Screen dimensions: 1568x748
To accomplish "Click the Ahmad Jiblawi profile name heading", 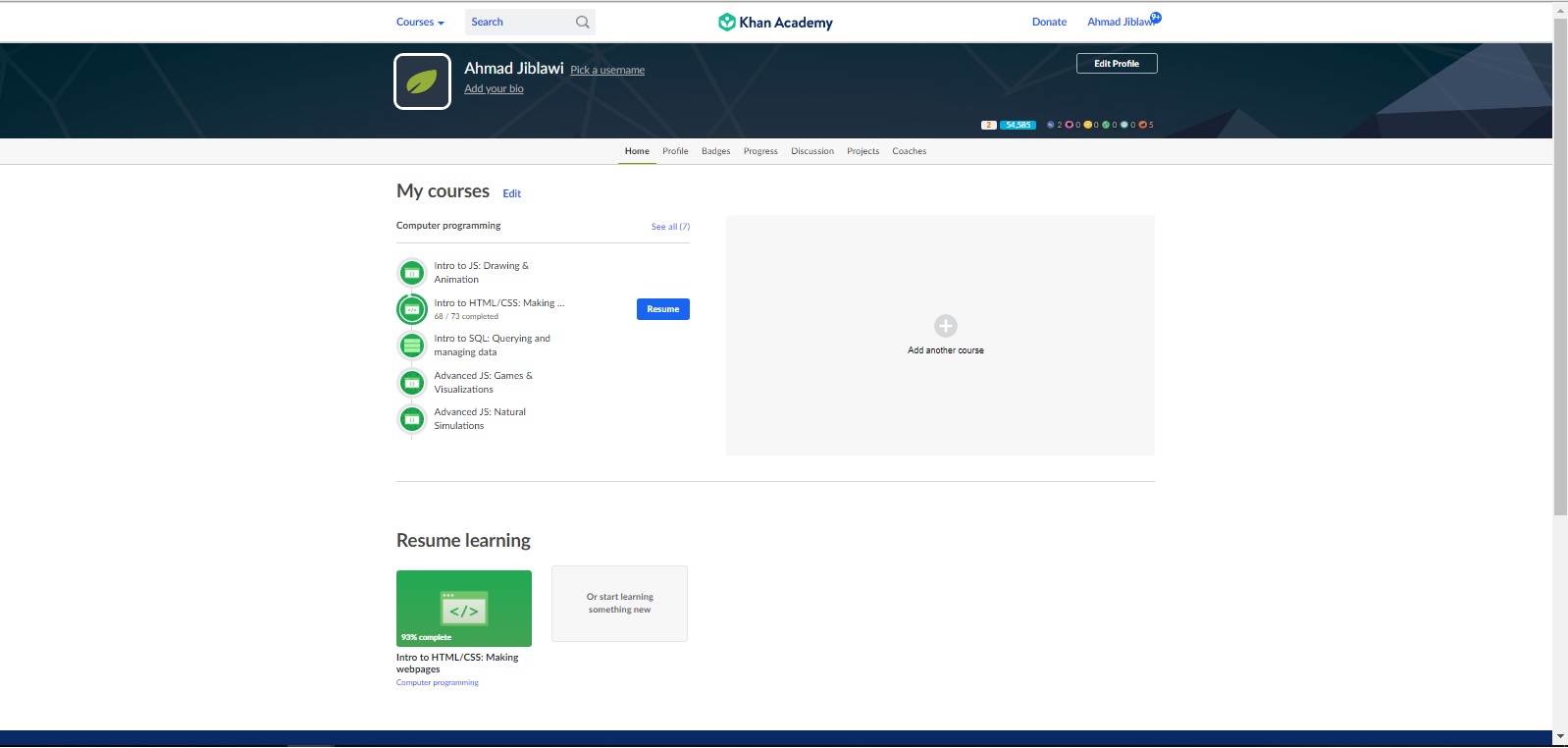I will click(x=514, y=69).
